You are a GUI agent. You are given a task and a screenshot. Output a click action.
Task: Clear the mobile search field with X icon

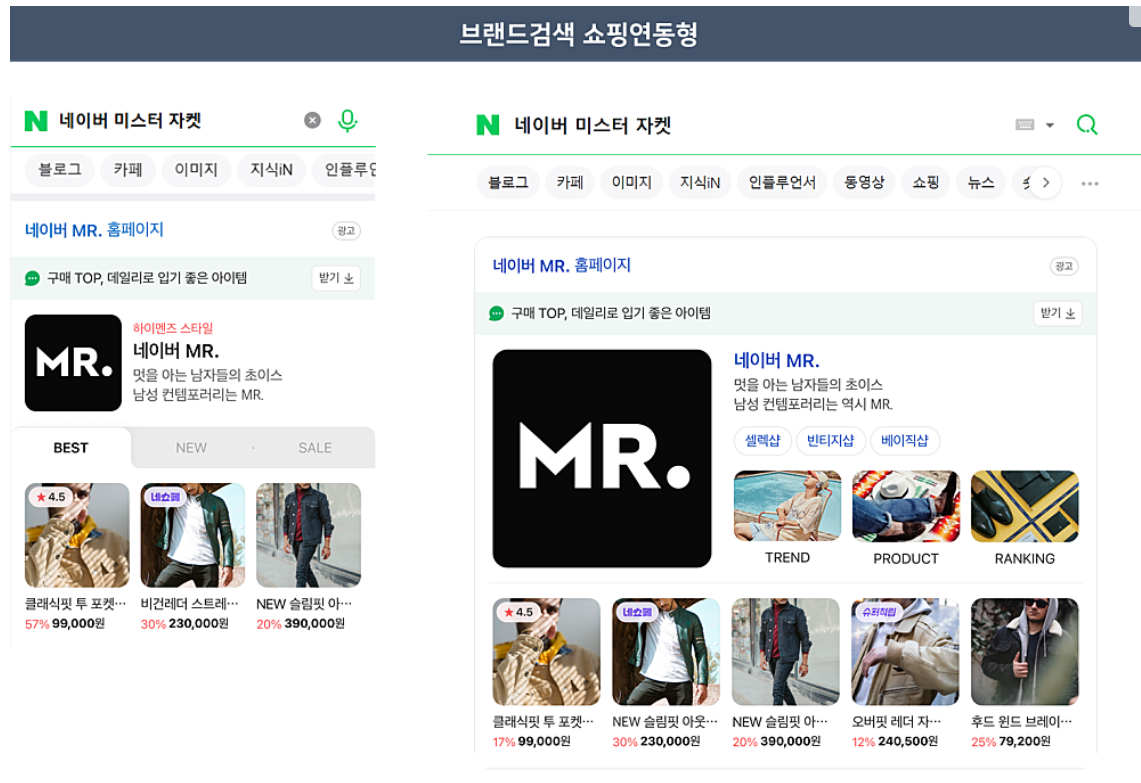[x=312, y=120]
